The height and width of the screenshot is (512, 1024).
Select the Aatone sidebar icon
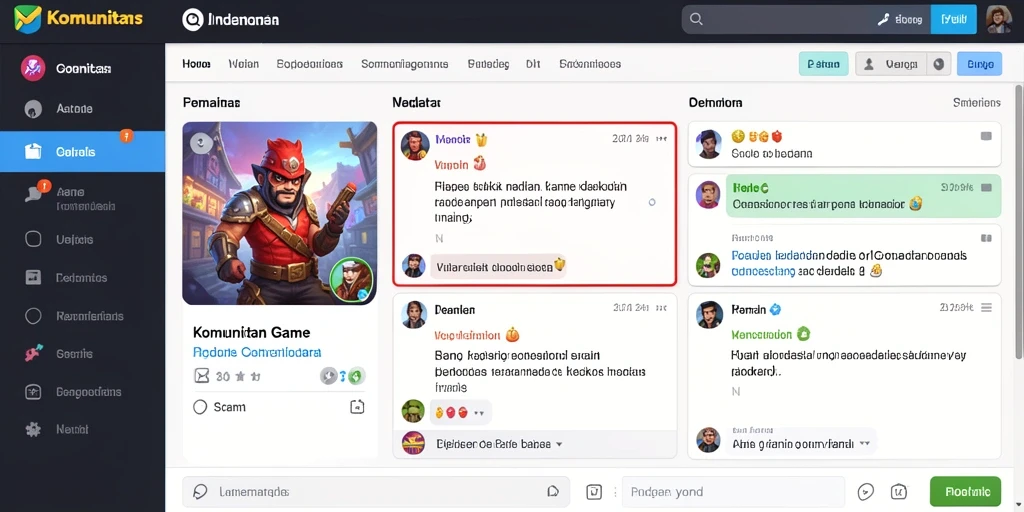click(33, 109)
